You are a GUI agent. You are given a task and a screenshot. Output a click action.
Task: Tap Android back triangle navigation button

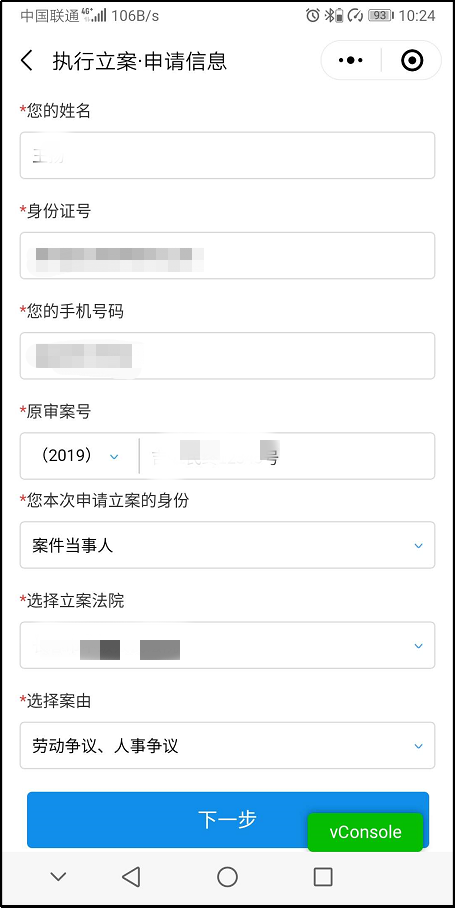click(x=132, y=877)
